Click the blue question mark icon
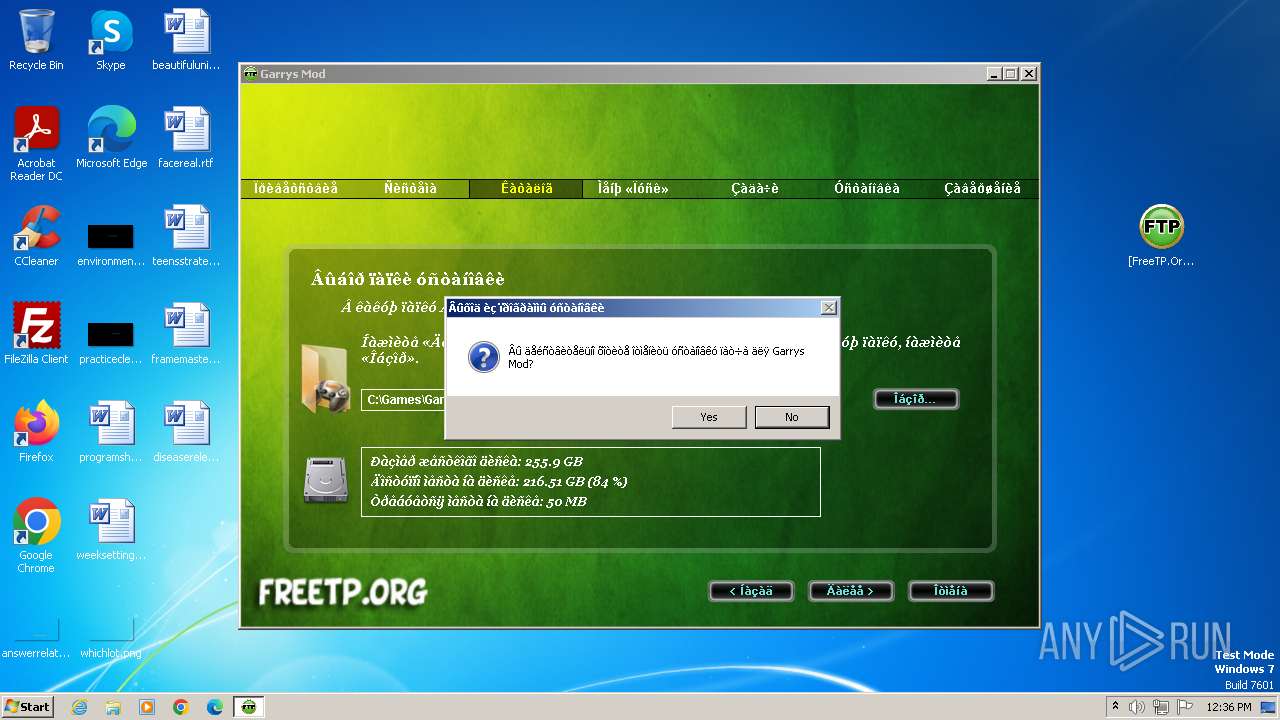This screenshot has width=1280, height=720. [x=483, y=357]
